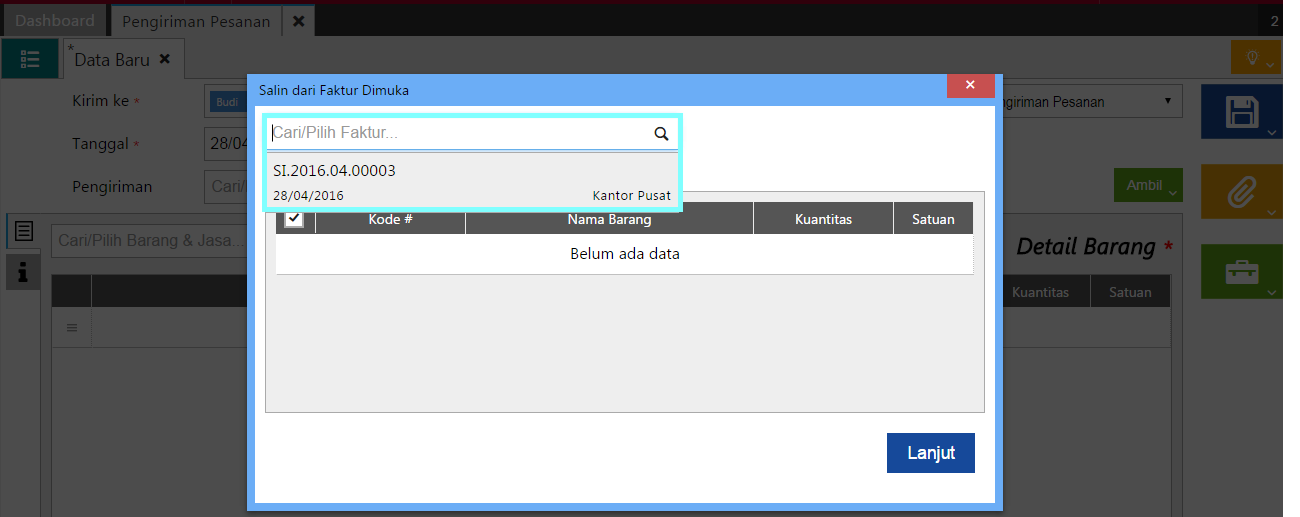Click the Cari/Pilih Barang & Jasa field

(x=150, y=241)
